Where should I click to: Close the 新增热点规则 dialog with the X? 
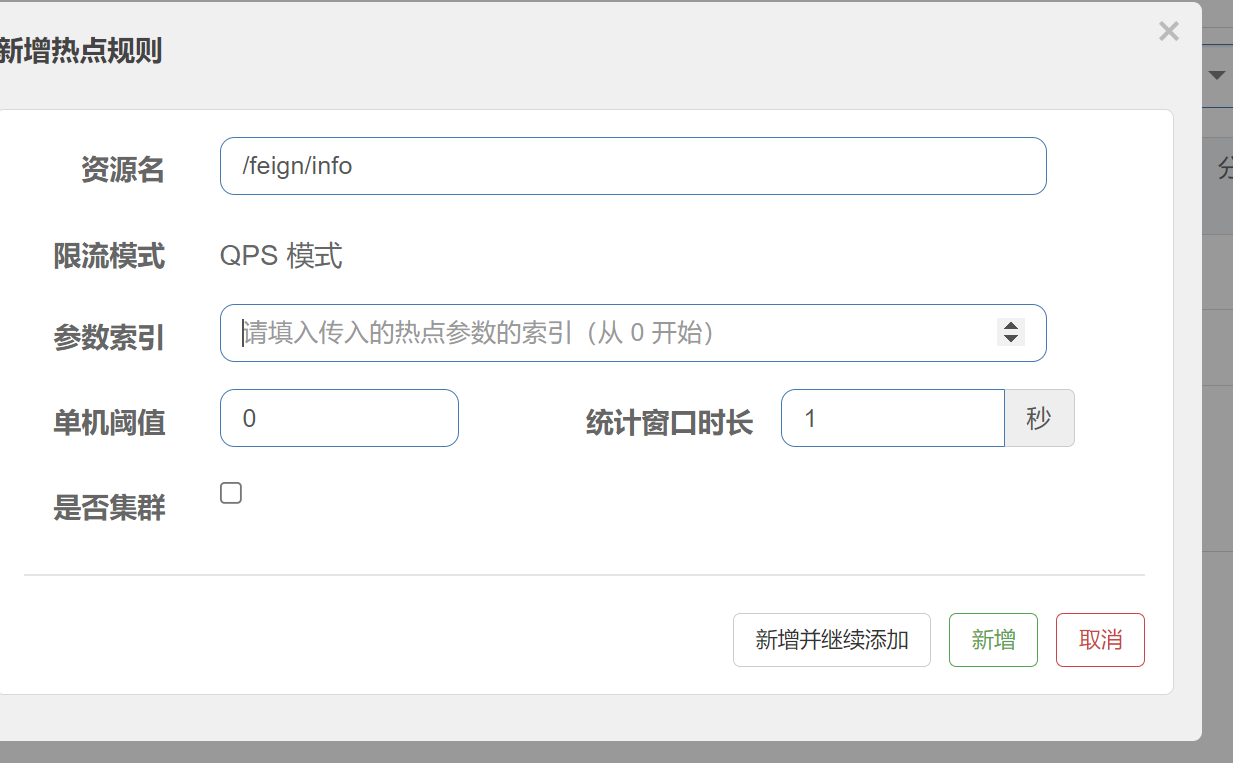tap(1168, 32)
